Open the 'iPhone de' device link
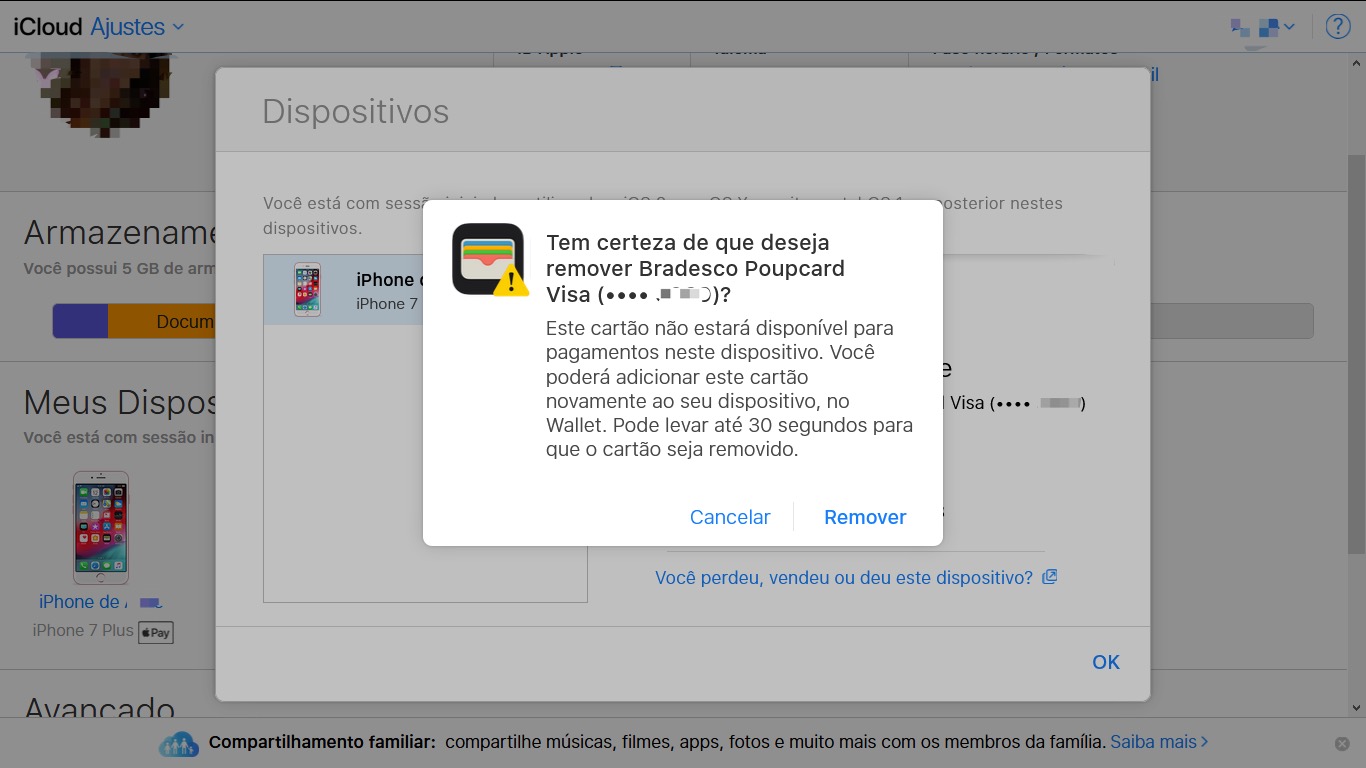This screenshot has width=1366, height=768. tap(100, 602)
